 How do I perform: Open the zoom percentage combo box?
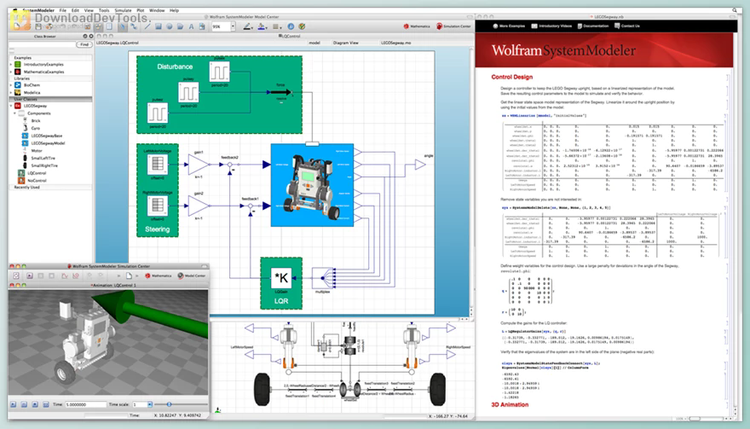point(223,27)
